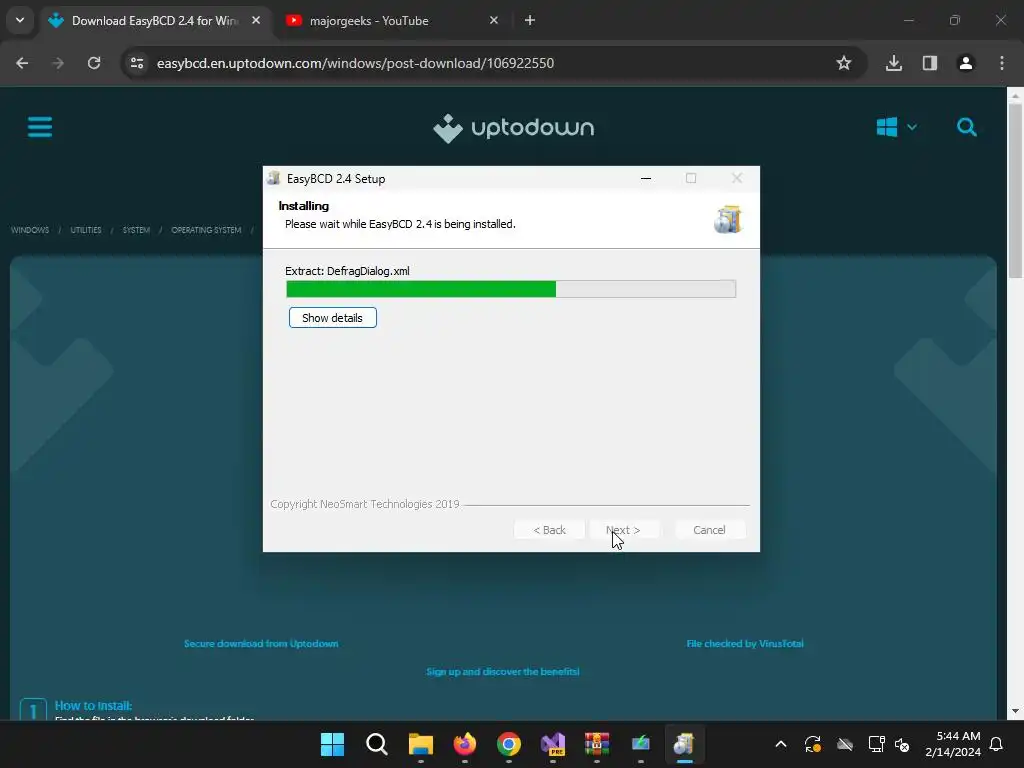Click the WINDOWS breadcrumb

point(30,230)
